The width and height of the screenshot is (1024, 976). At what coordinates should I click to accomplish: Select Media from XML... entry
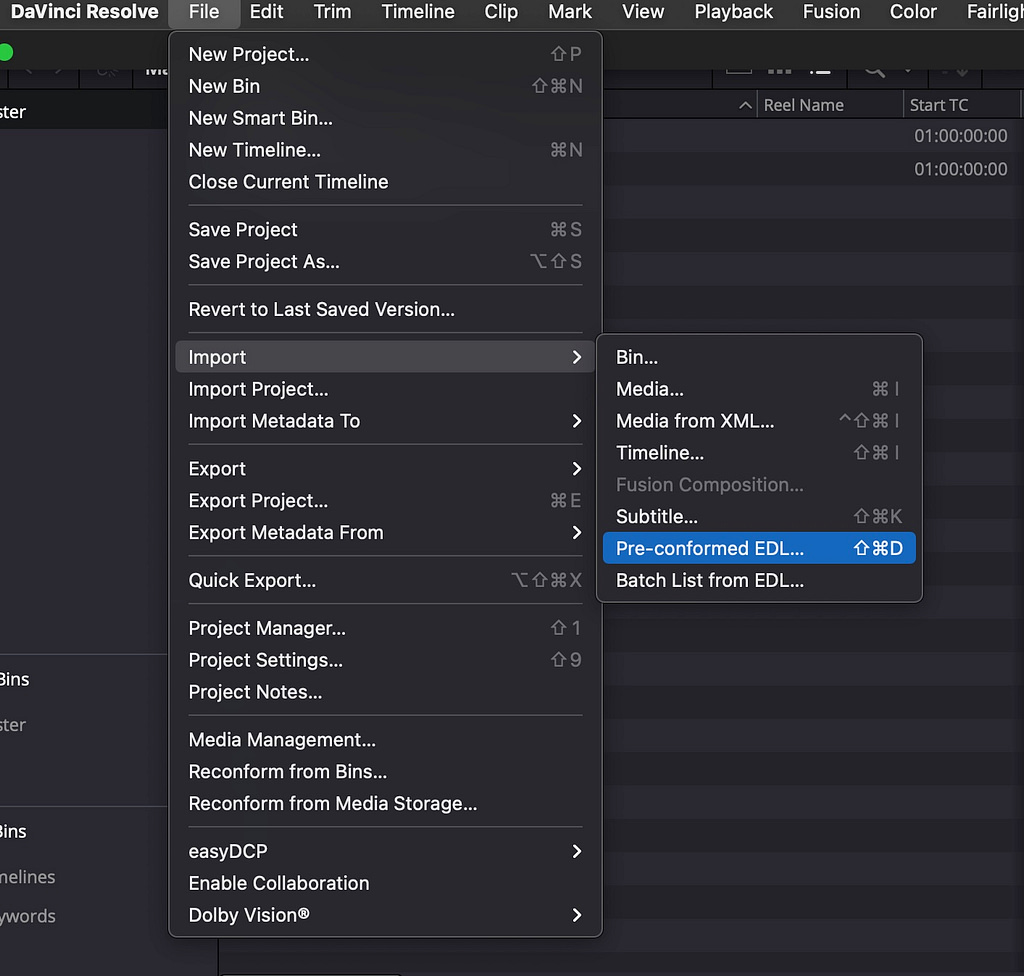click(759, 421)
